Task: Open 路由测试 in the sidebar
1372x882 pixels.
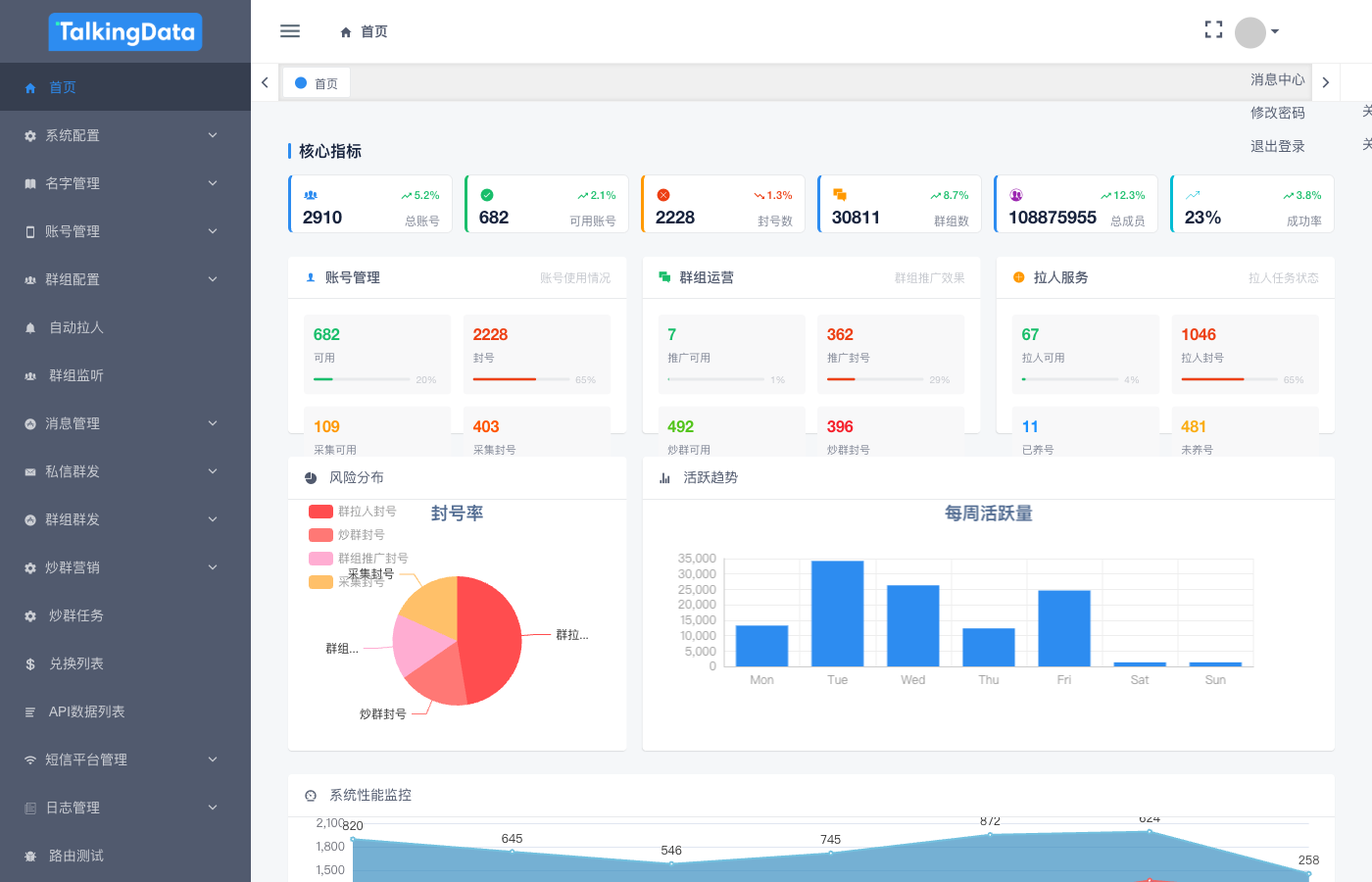Action: click(x=76, y=856)
